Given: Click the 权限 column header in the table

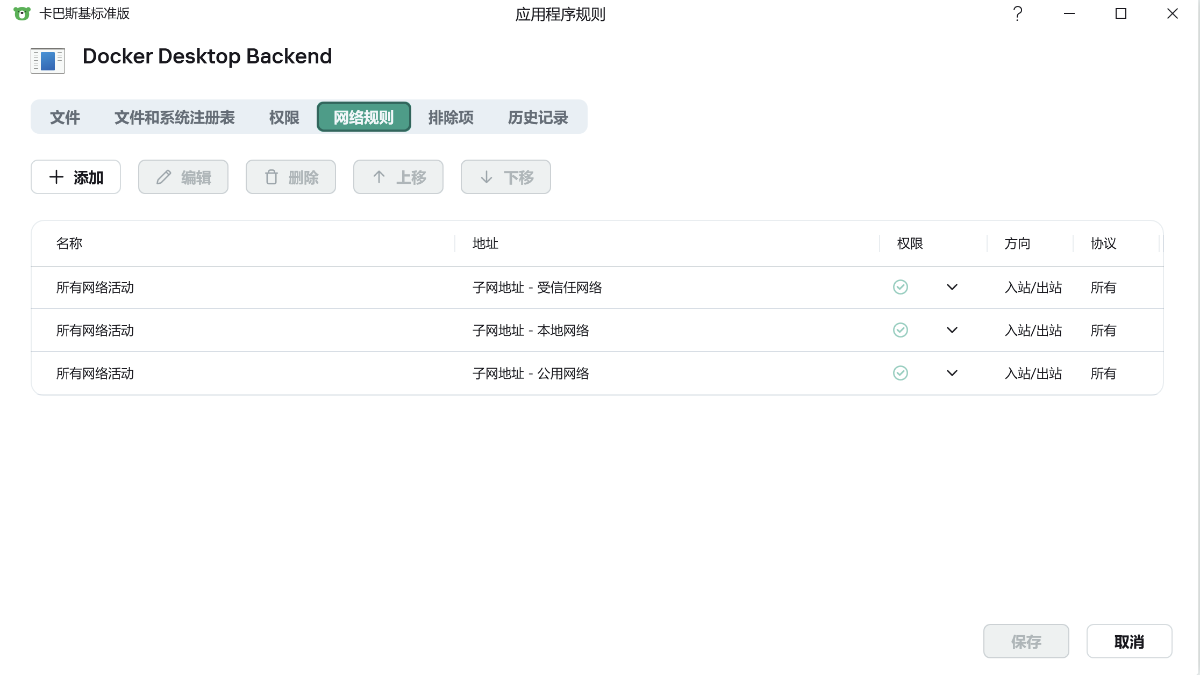Looking at the screenshot, I should 910,243.
